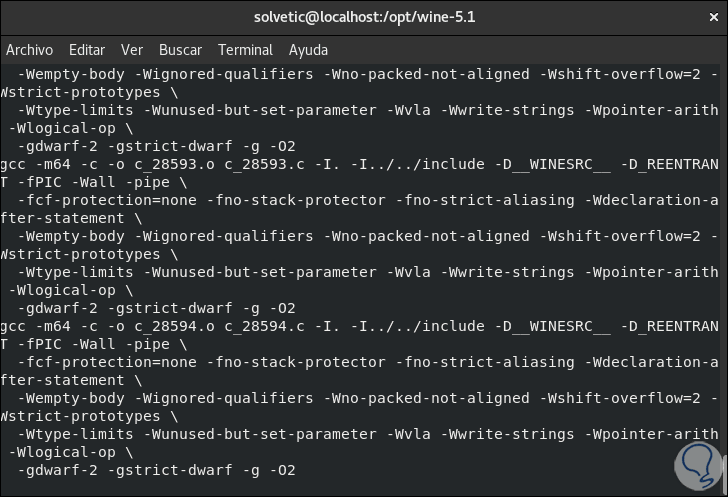
Task: Open the Ayuda help menu
Action: pyautogui.click(x=308, y=49)
